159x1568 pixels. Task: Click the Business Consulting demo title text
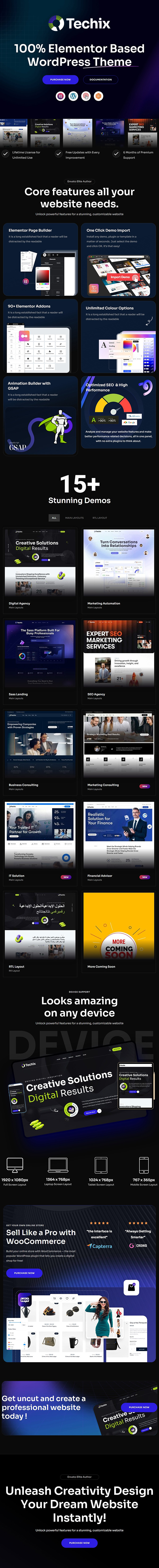(x=24, y=785)
